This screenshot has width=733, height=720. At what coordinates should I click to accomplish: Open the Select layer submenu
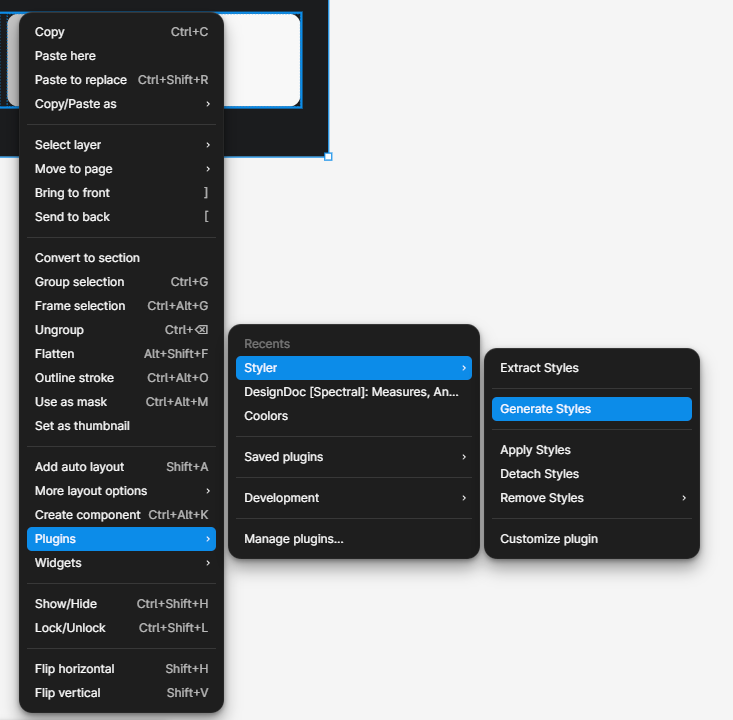click(121, 145)
